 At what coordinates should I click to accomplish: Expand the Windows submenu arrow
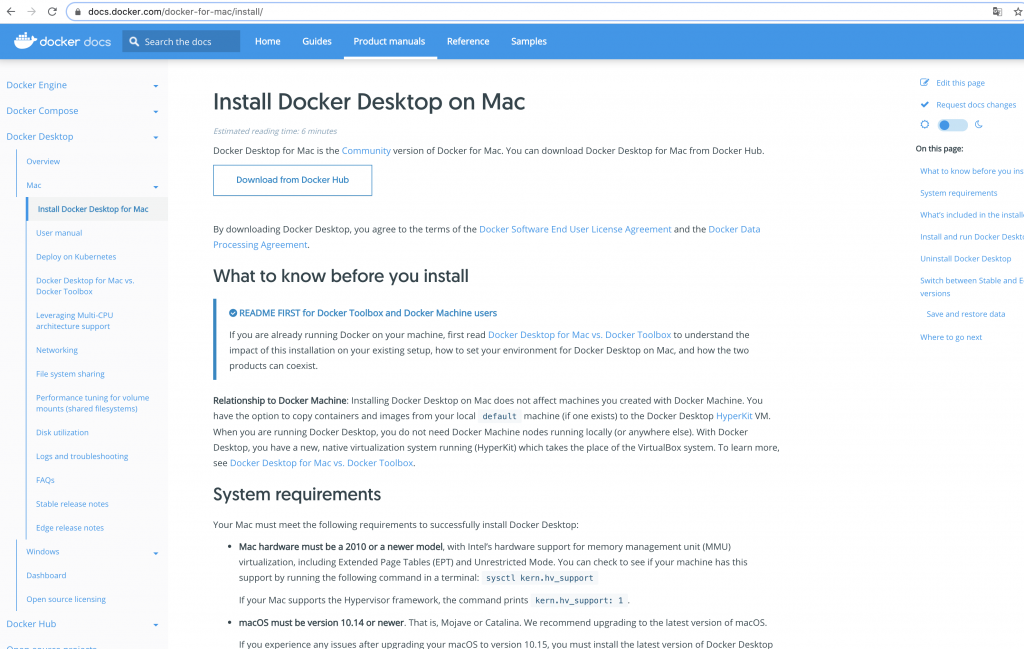point(155,553)
